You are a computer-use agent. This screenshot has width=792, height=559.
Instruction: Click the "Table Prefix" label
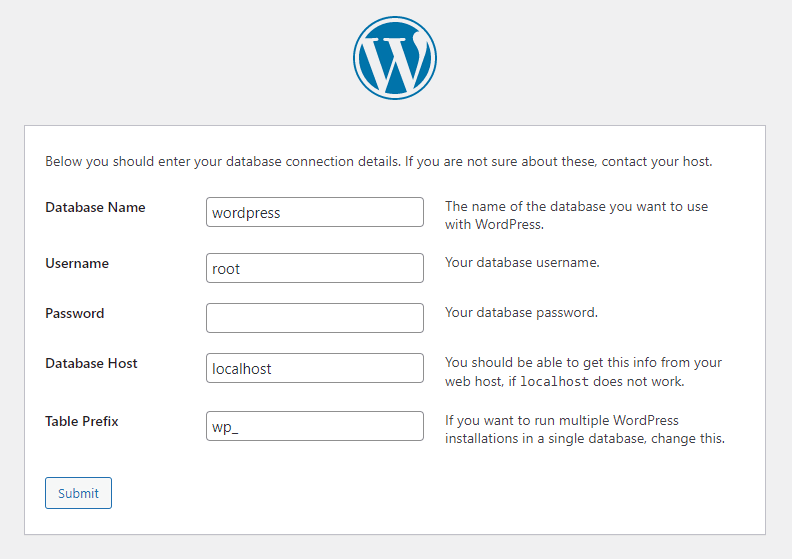point(82,421)
